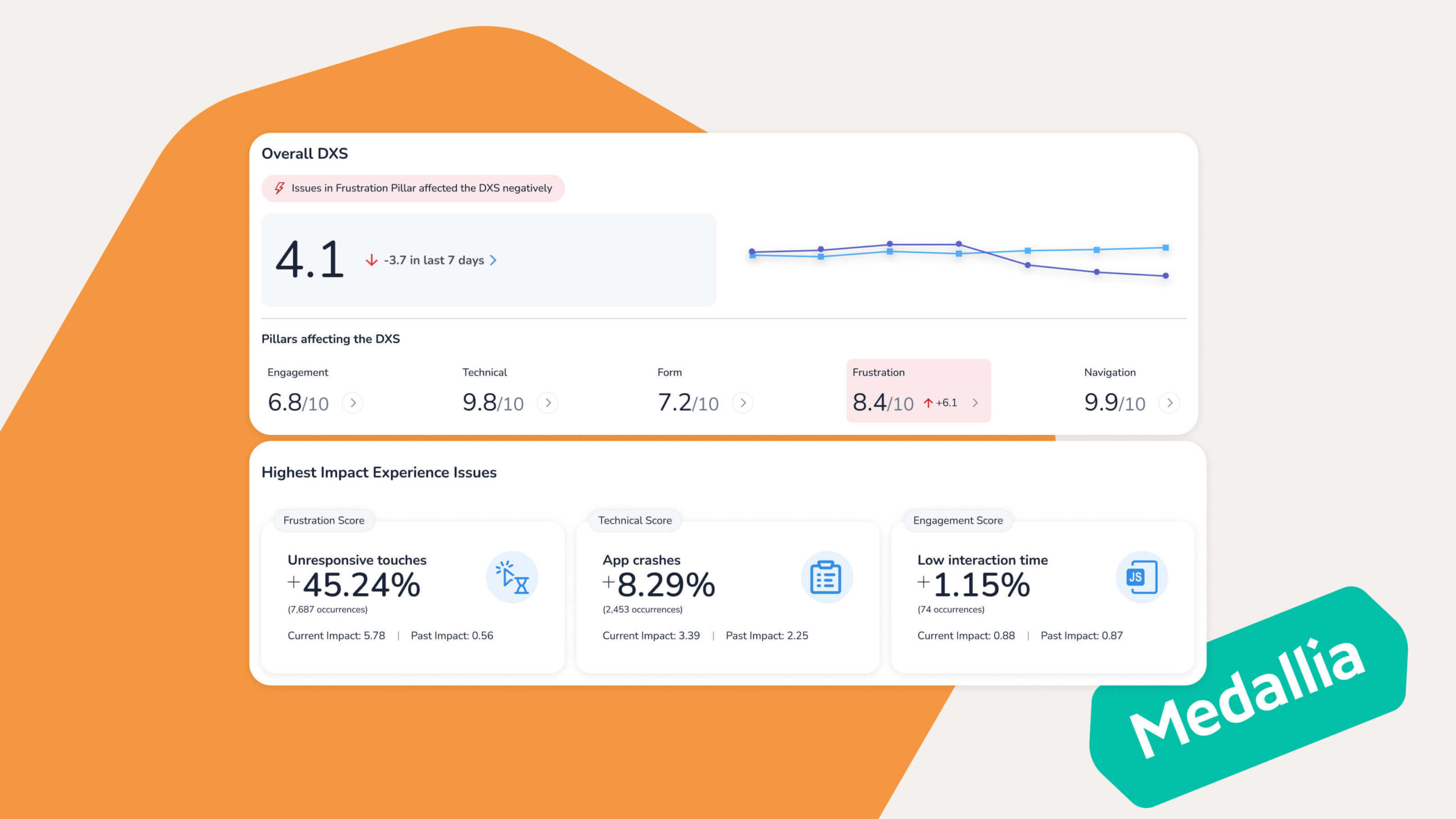The width and height of the screenshot is (1456, 819).
Task: Open the Form pillar details chevron
Action: click(743, 403)
